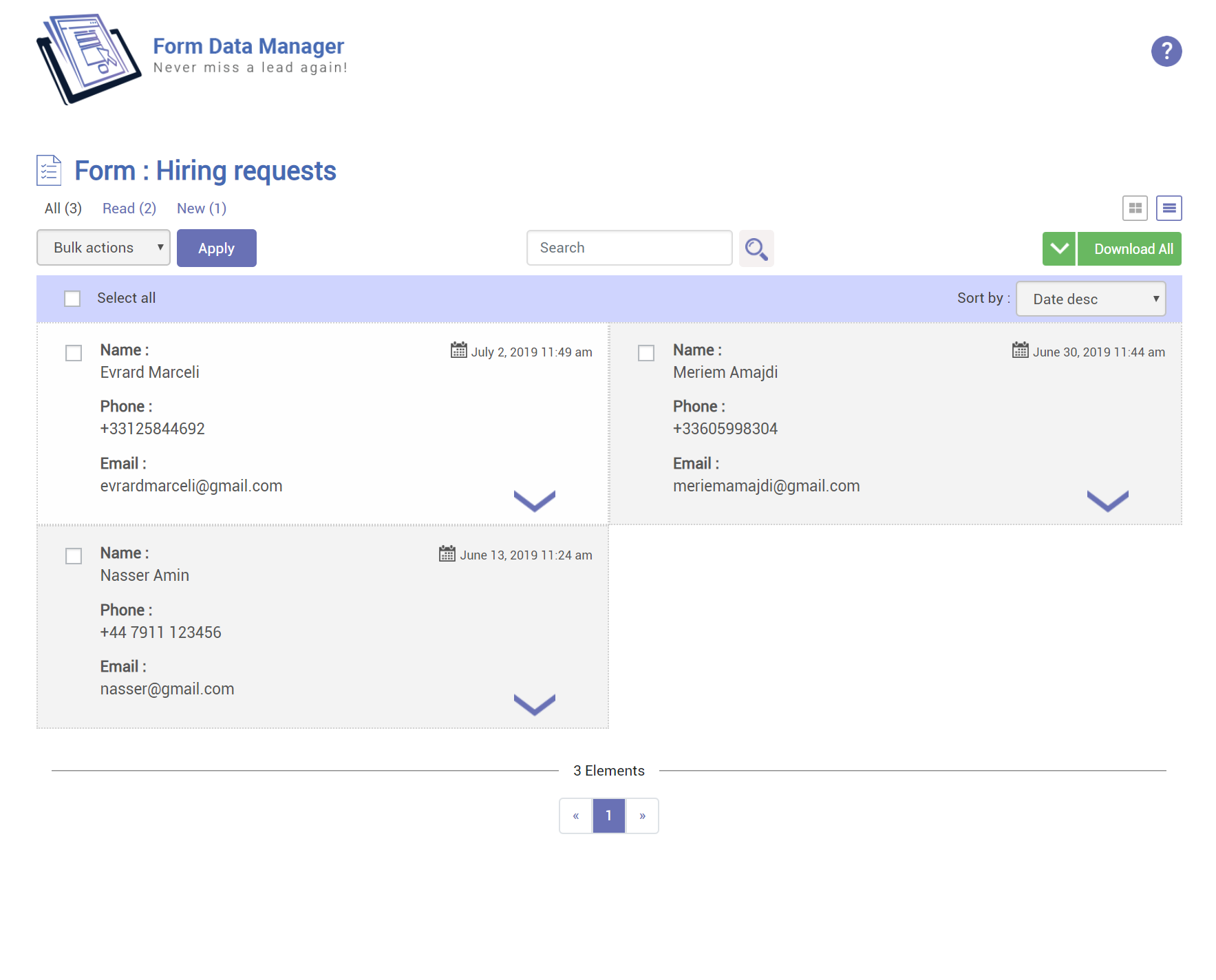Screen dimensions: 1216x980
Task: Filter by New (1) submissions
Action: click(201, 209)
